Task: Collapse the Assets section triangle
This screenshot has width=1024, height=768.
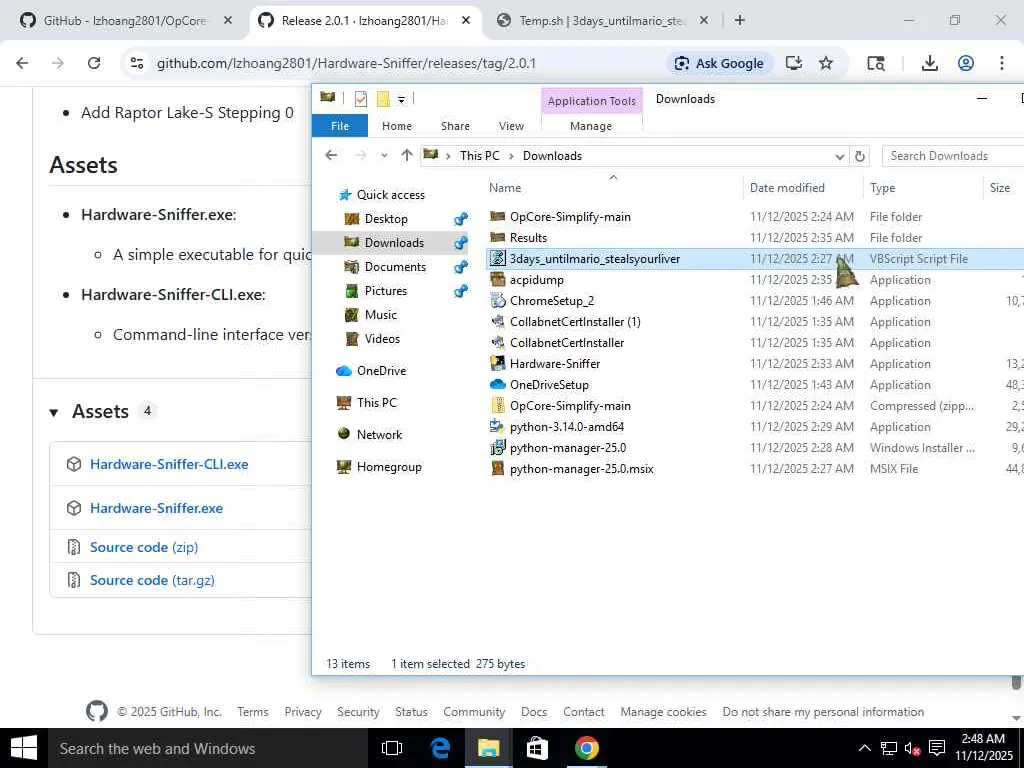Action: click(x=54, y=413)
